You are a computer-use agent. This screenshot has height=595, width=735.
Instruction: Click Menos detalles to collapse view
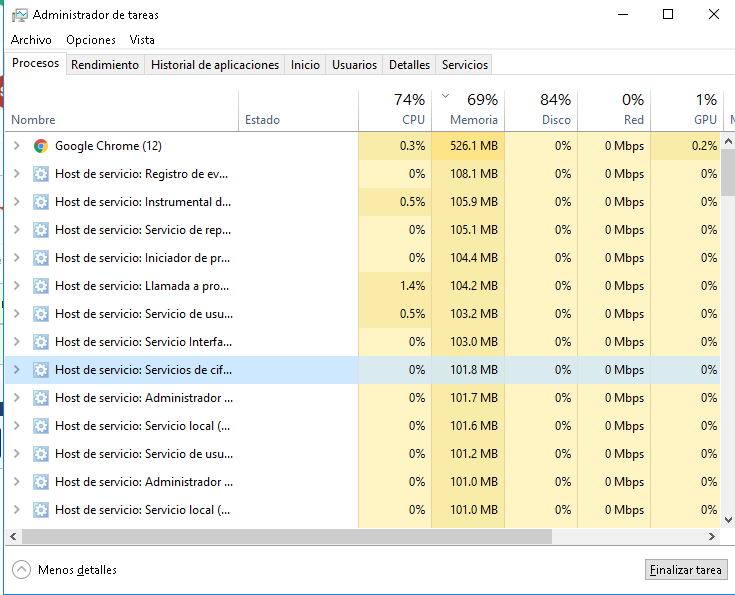77,570
